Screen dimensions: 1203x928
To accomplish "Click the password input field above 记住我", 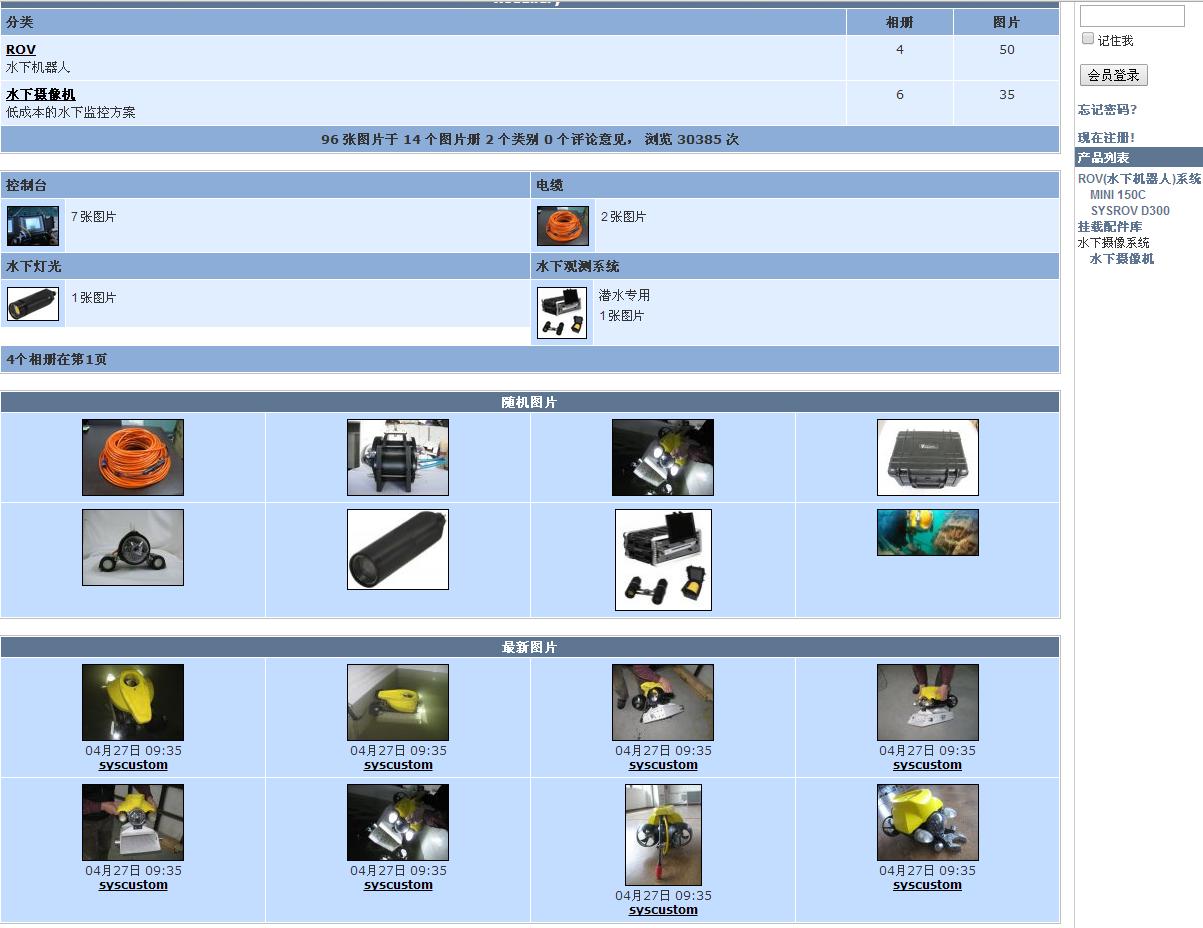I will [1132, 16].
